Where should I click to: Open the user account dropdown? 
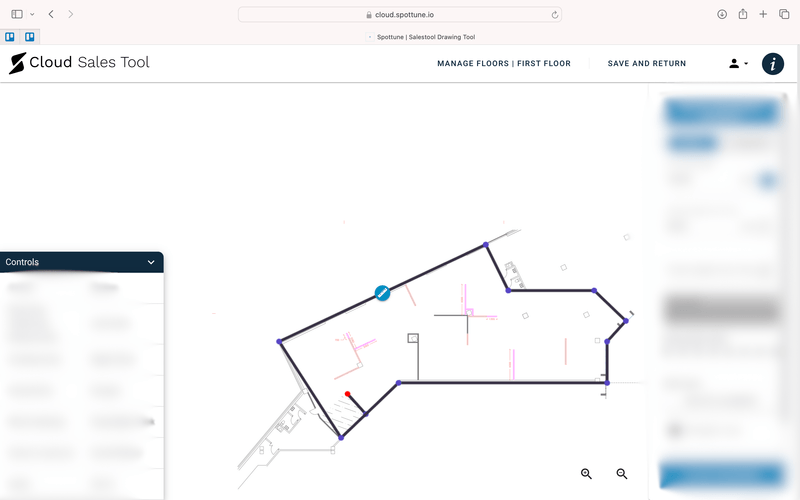738,63
